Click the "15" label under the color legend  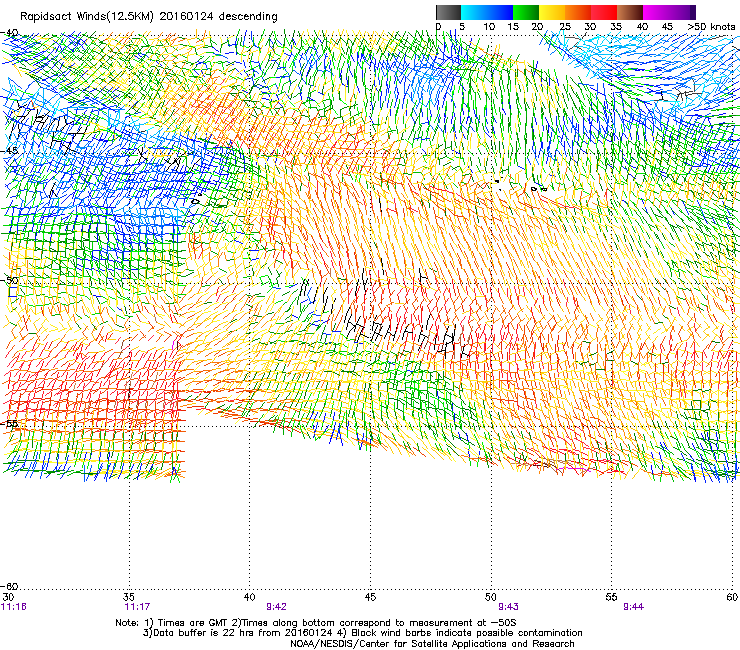tap(513, 27)
